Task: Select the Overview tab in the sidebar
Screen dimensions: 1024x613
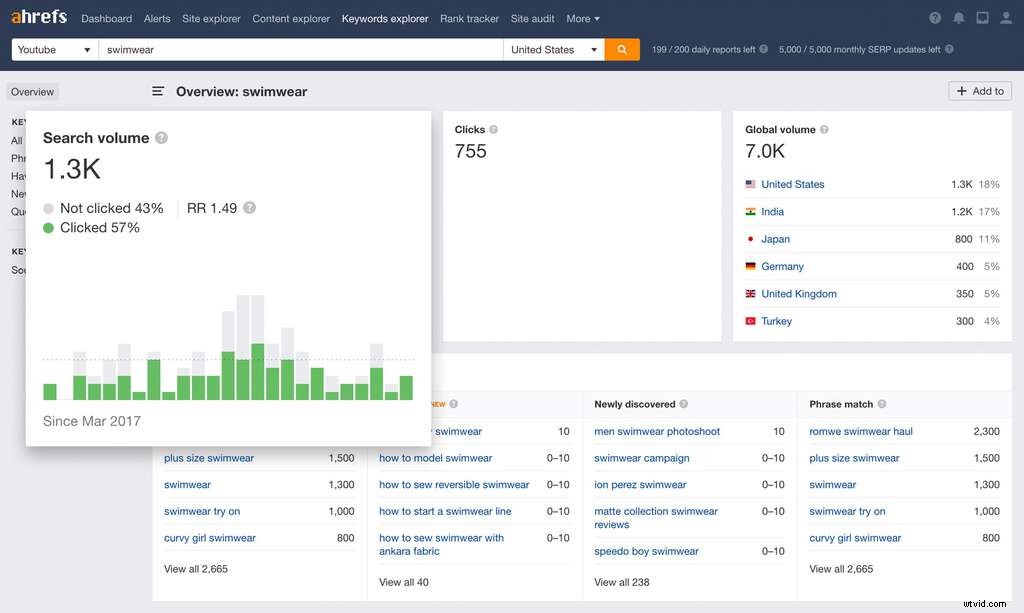Action: 31,91
